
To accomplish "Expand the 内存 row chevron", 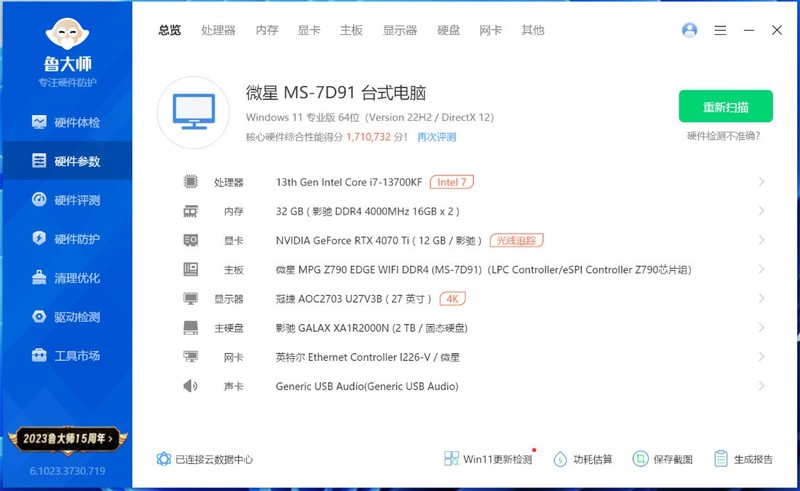I will [x=761, y=211].
